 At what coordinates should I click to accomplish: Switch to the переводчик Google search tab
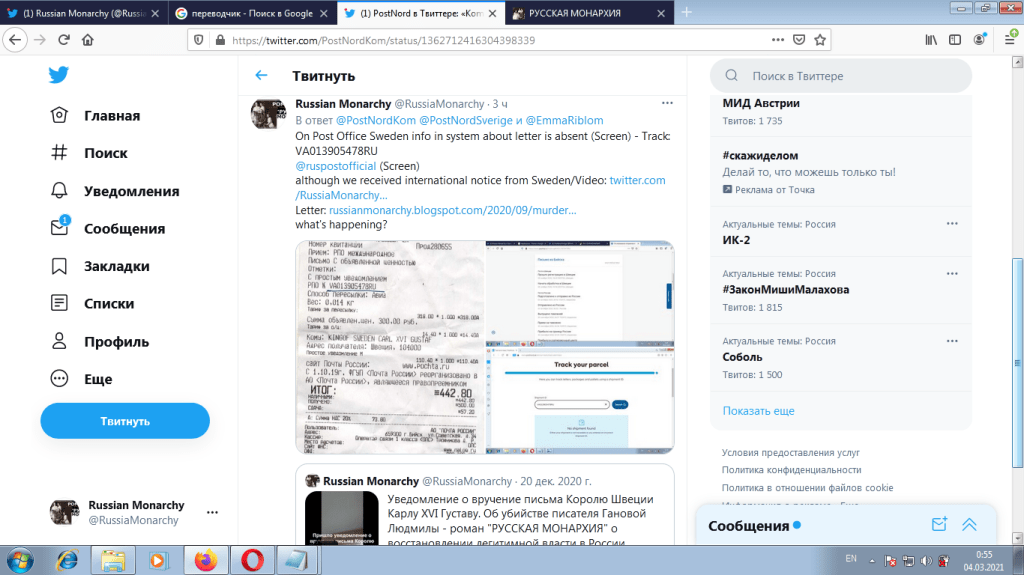(250, 13)
